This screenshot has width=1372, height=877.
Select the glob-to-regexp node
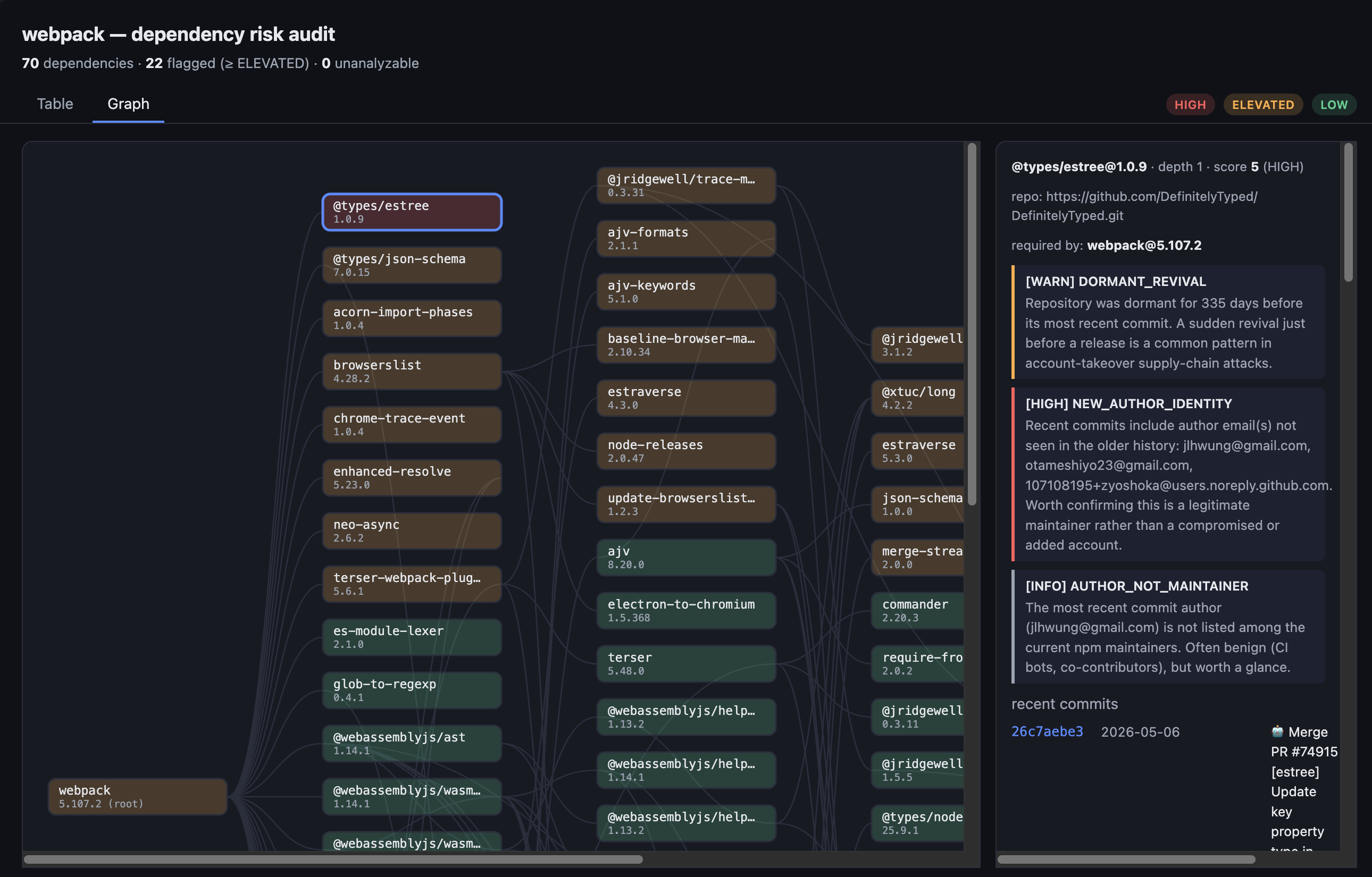pyautogui.click(x=412, y=690)
